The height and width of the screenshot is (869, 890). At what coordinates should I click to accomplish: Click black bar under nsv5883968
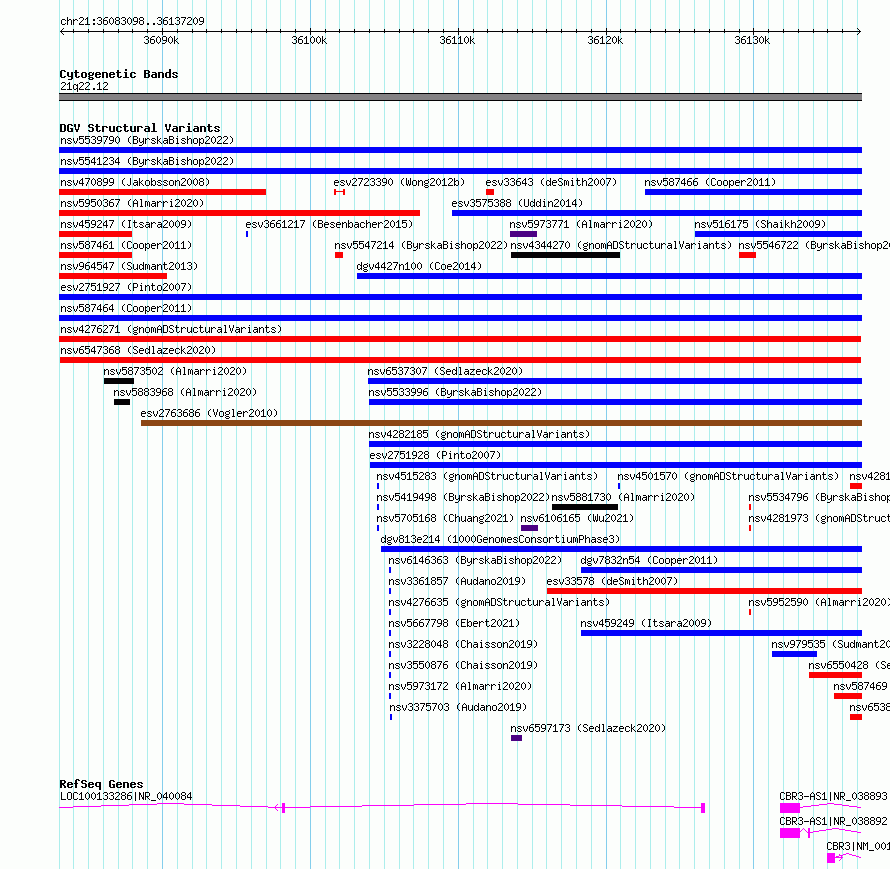click(x=122, y=402)
